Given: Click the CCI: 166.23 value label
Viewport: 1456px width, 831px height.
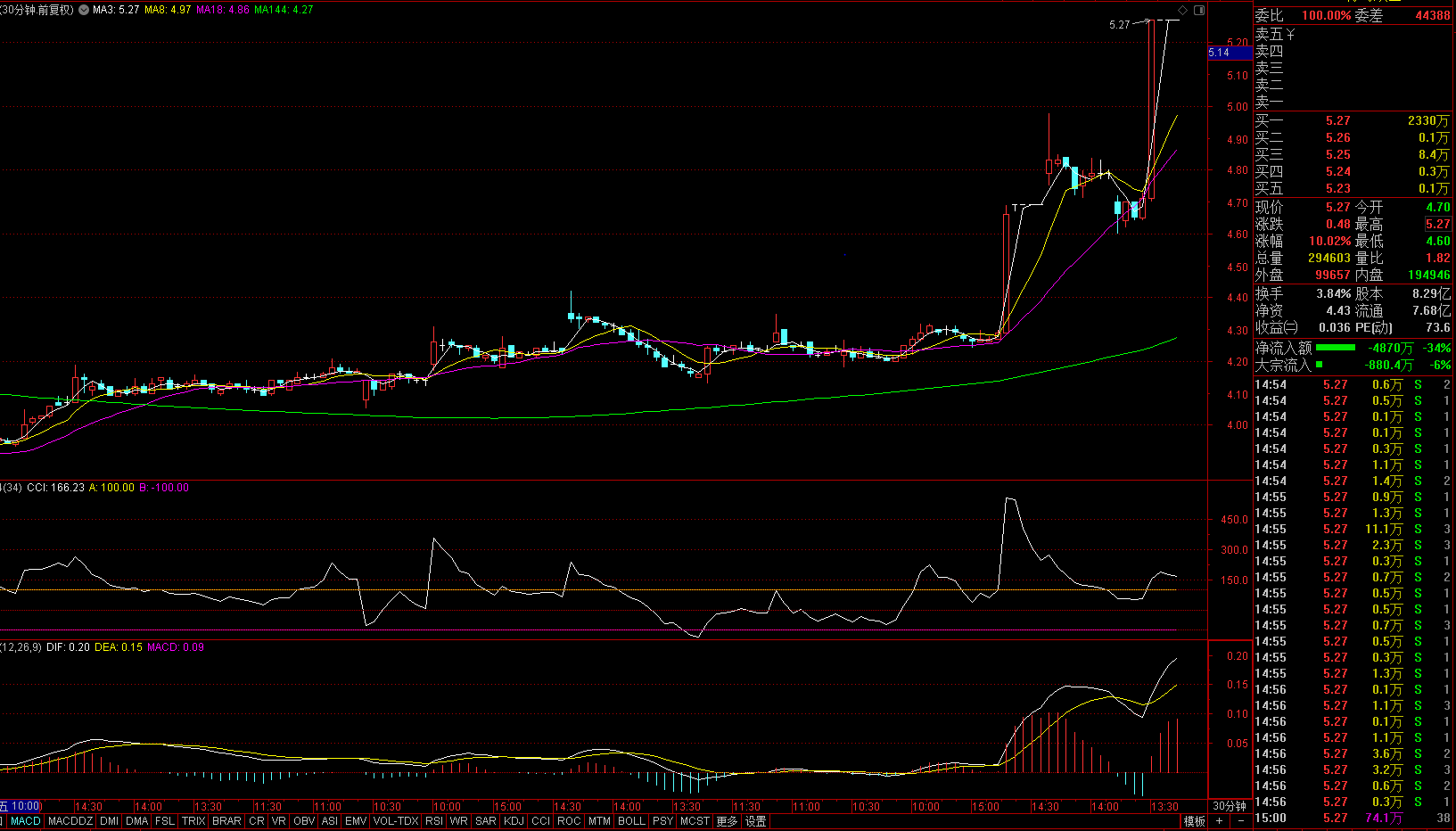Looking at the screenshot, I should click(55, 488).
